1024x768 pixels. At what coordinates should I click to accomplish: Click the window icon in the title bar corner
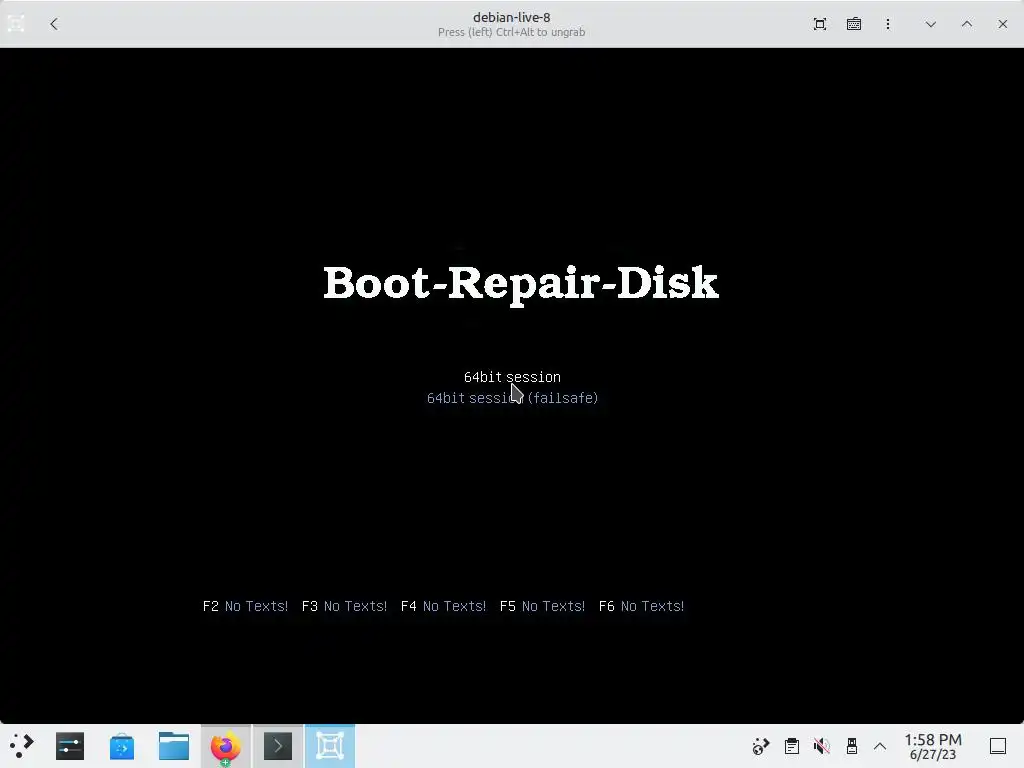[x=16, y=24]
